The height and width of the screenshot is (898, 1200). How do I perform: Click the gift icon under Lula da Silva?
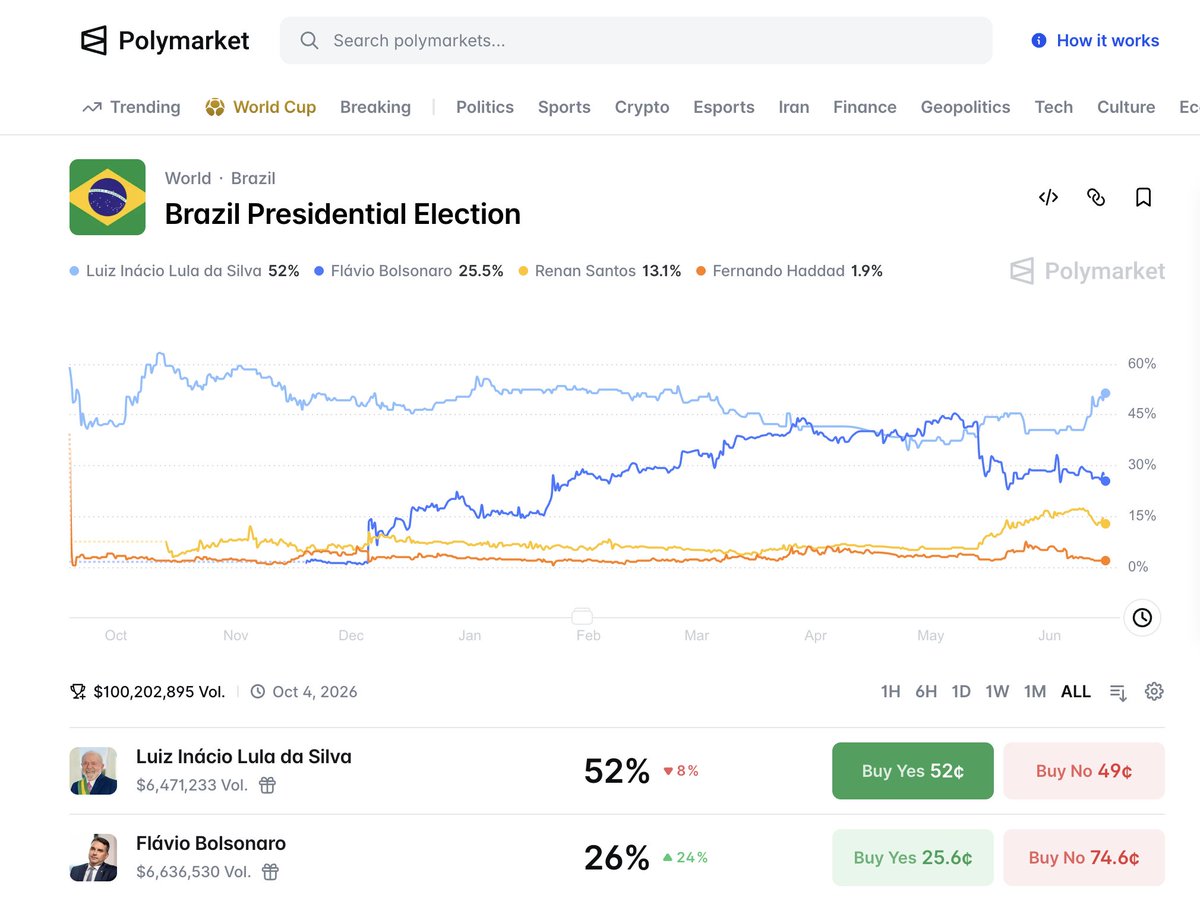[x=267, y=785]
